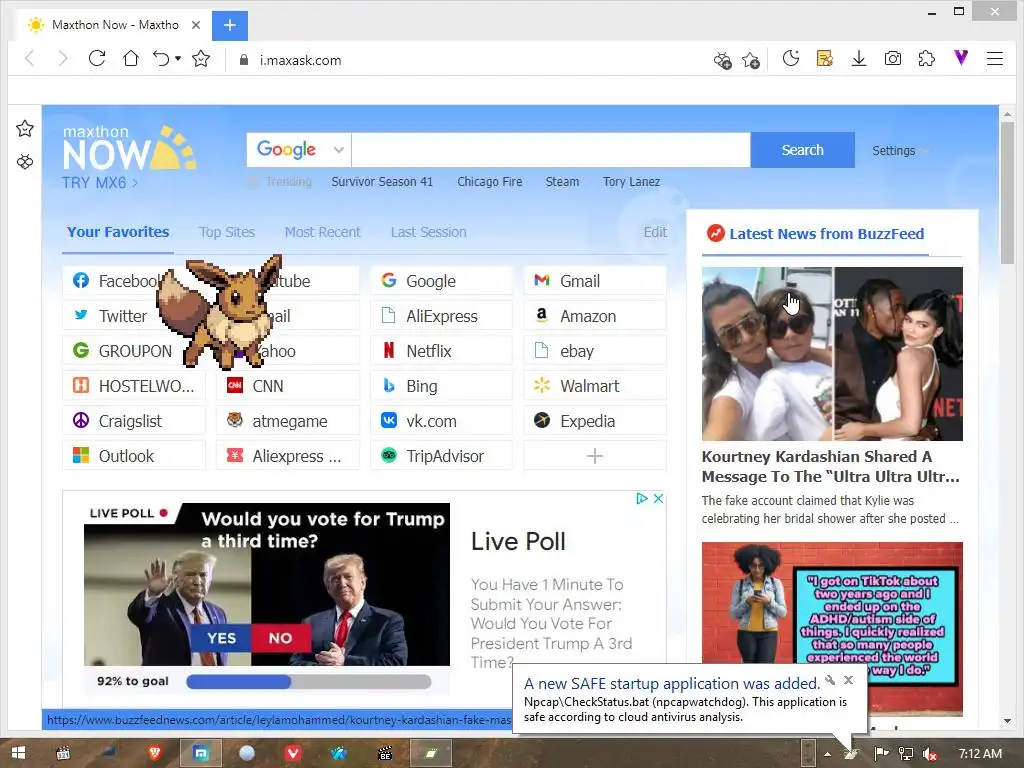This screenshot has width=1024, height=768.
Task: Bookmark this page with the star icon
Action: tap(201, 59)
